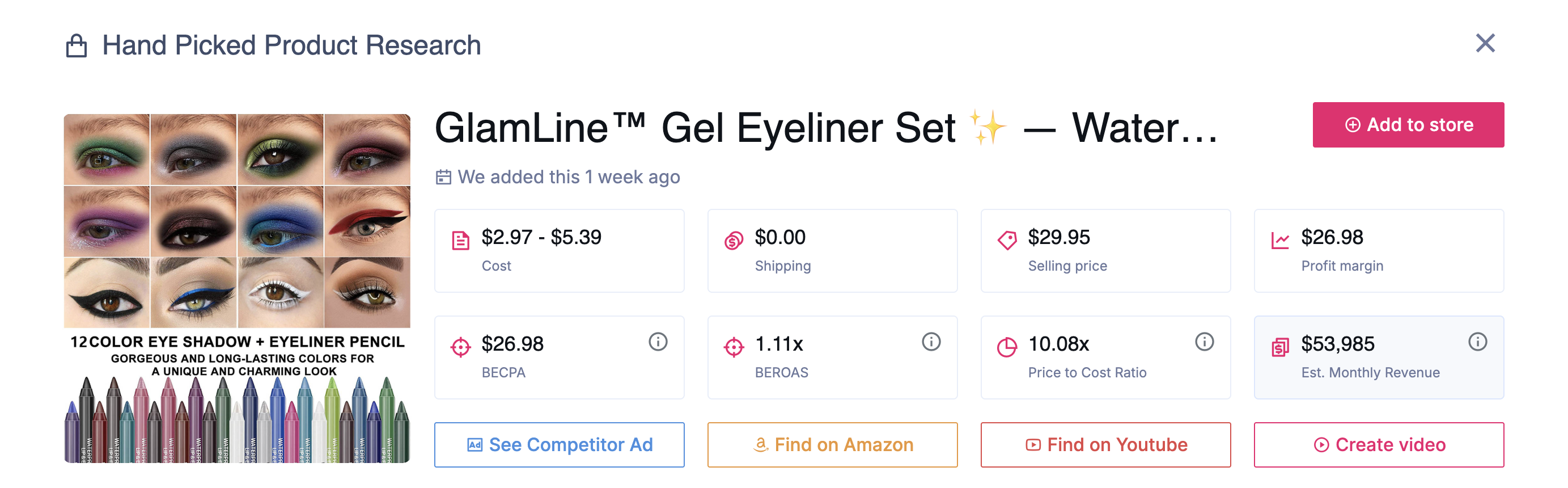
Task: Close the Hand Picked Product Research panel
Action: [x=1485, y=43]
